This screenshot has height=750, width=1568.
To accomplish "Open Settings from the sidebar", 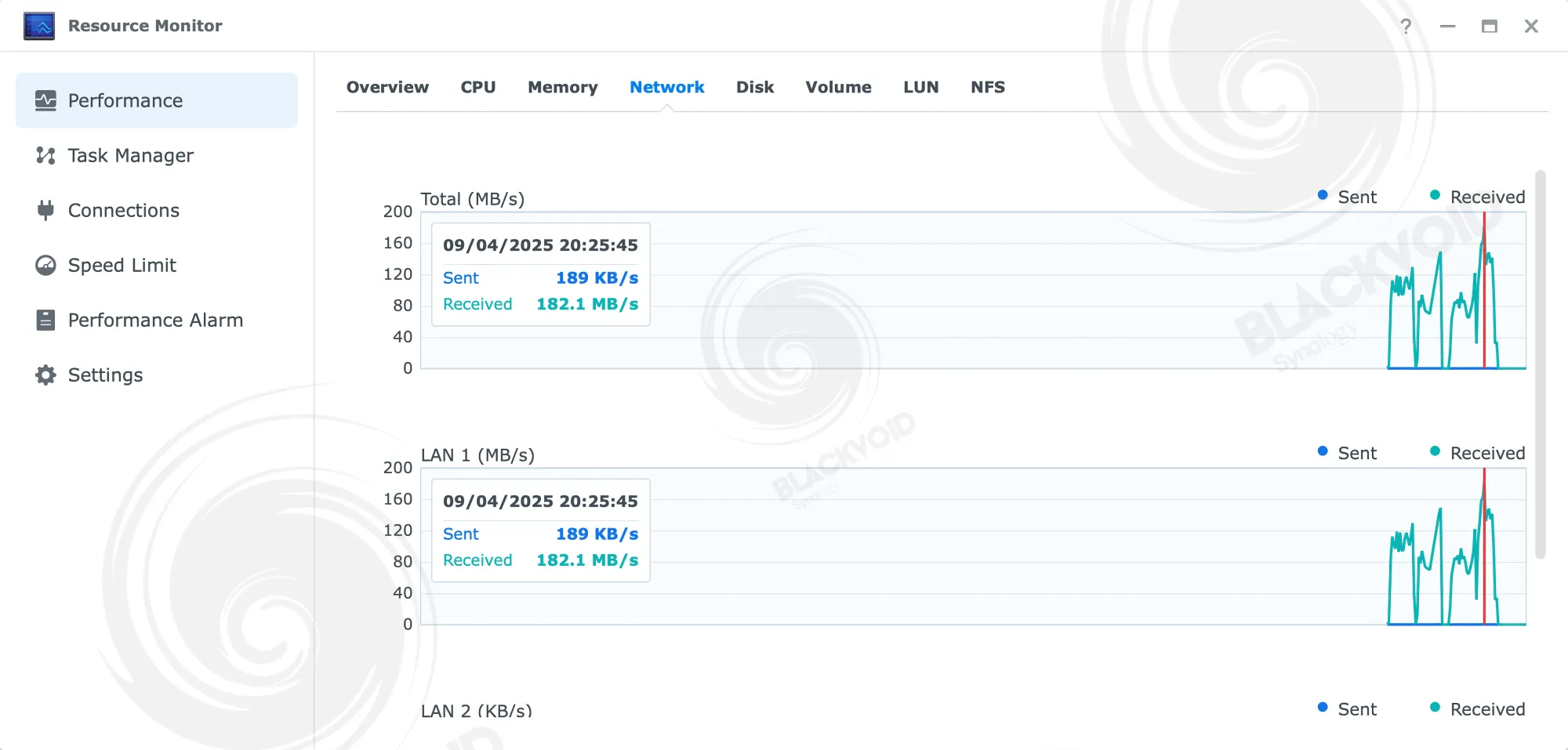I will click(x=157, y=375).
